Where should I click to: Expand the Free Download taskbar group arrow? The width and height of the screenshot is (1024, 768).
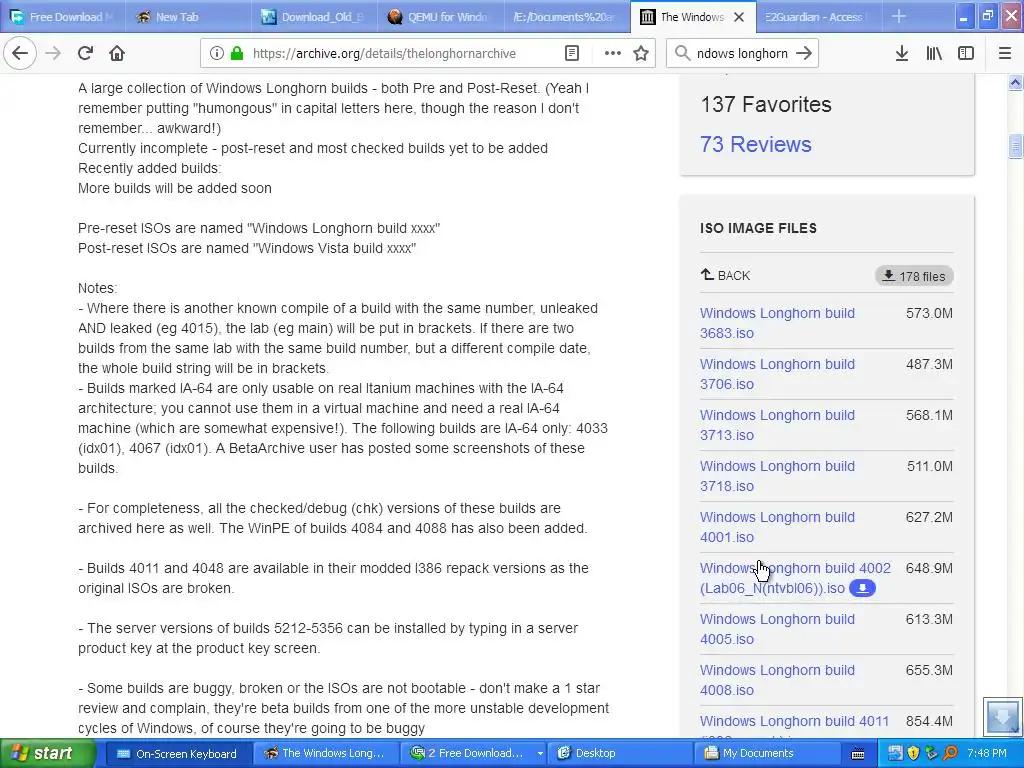pos(540,754)
